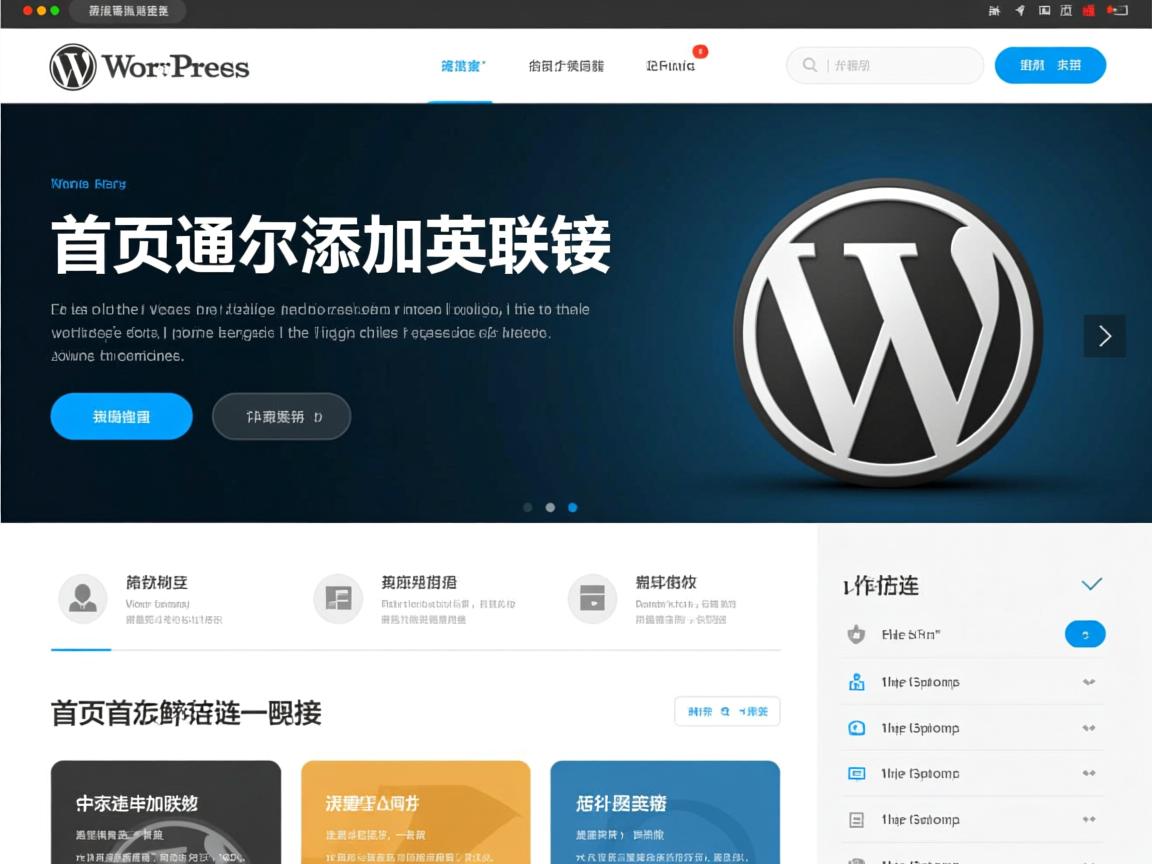The height and width of the screenshot is (864, 1152).
Task: Click the shield icon in the sidebar widget list
Action: (x=856, y=634)
